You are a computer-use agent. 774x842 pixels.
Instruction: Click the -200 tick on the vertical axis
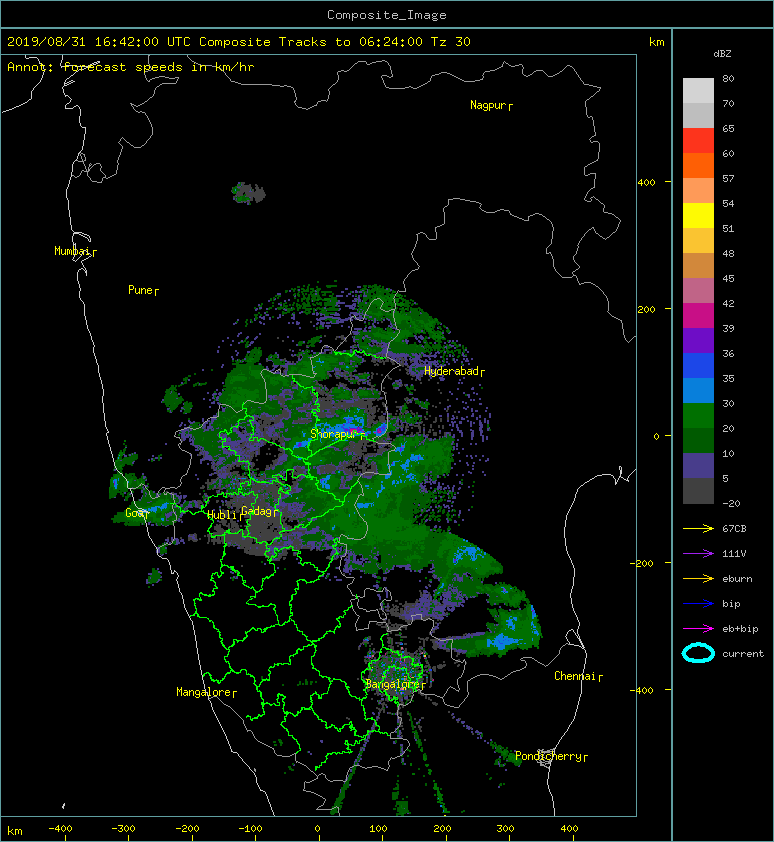click(642, 563)
